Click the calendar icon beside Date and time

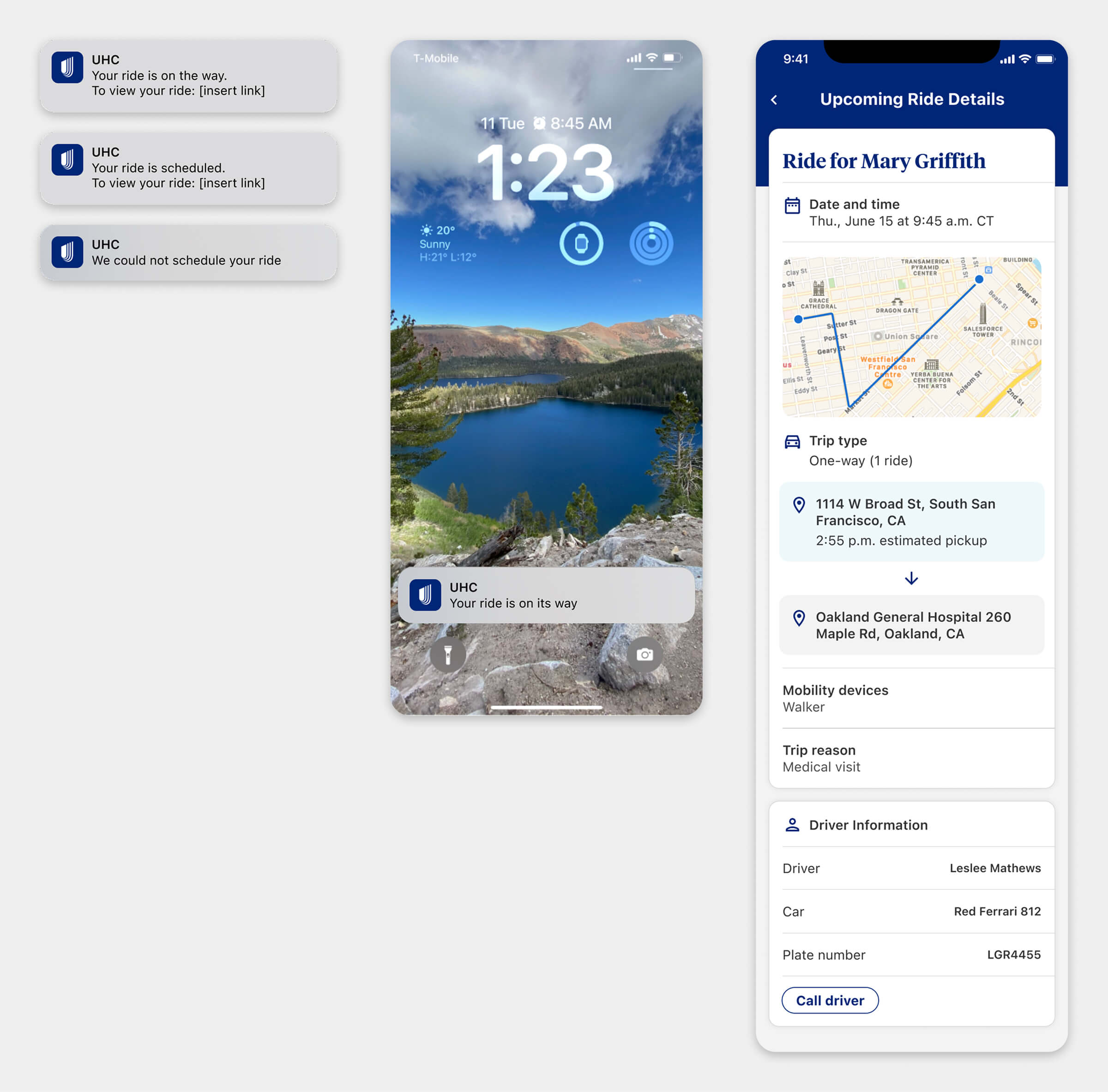[792, 205]
